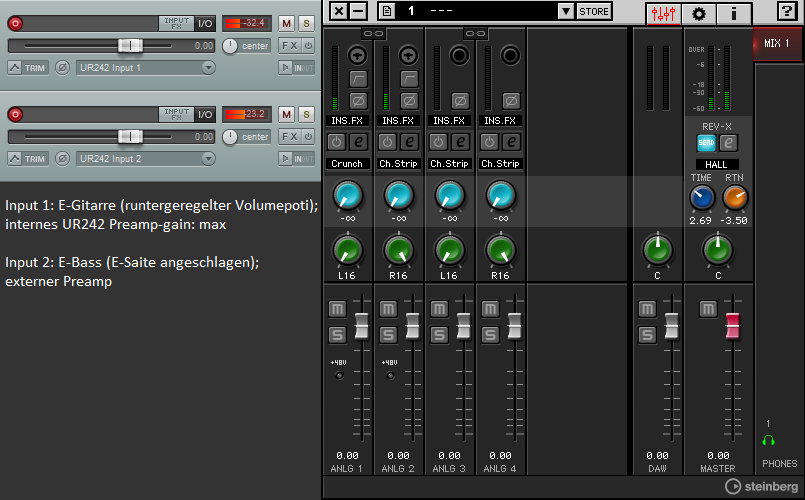The image size is (805, 500).
Task: Open INS.FX selector on ANLG 3
Action: click(x=449, y=121)
